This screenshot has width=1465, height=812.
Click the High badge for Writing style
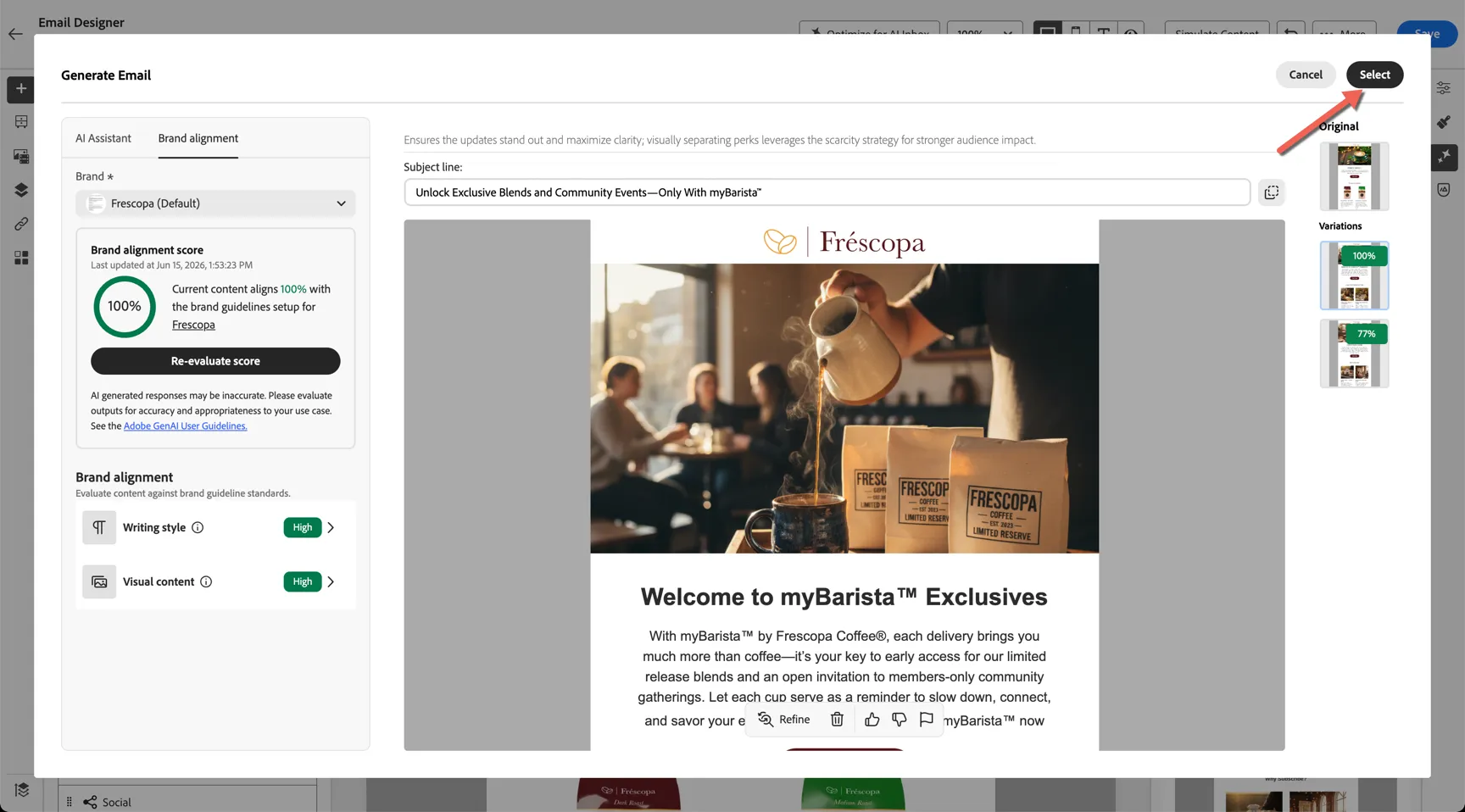click(303, 527)
